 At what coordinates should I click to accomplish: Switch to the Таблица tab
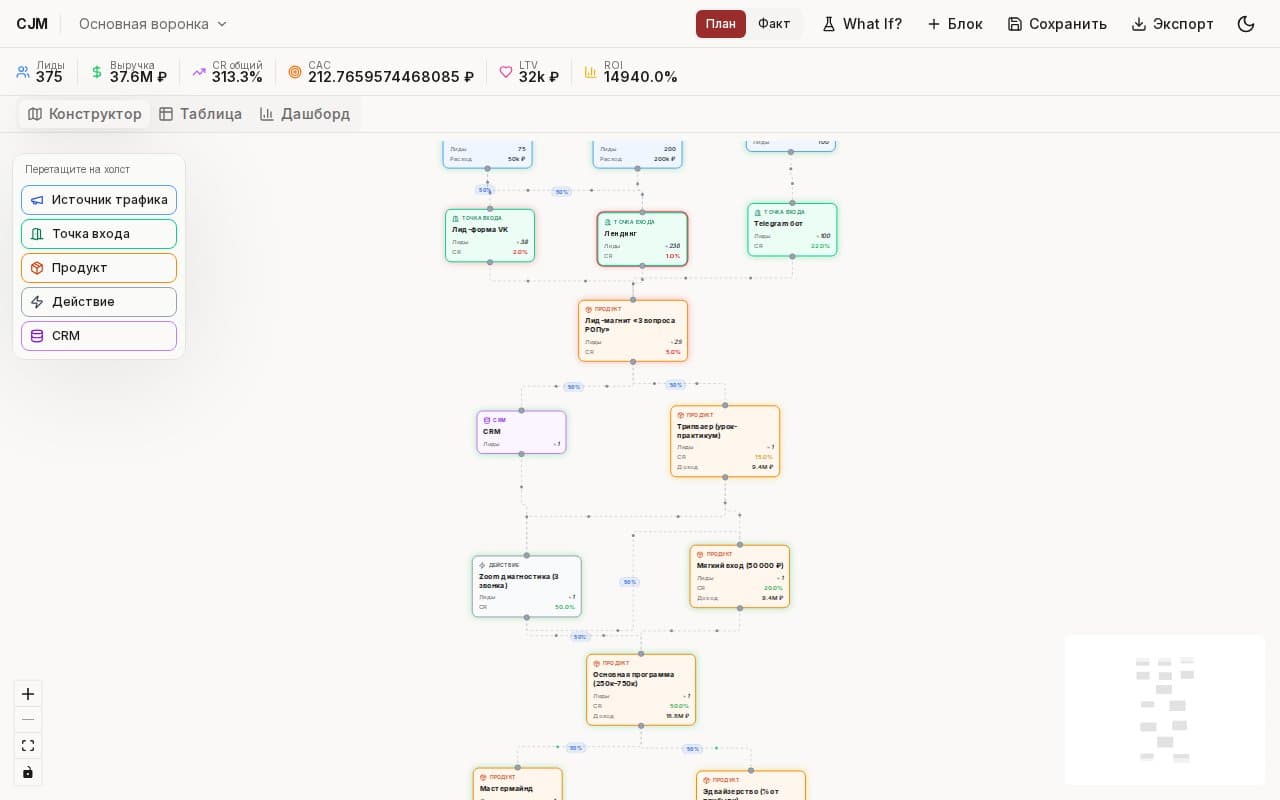200,114
